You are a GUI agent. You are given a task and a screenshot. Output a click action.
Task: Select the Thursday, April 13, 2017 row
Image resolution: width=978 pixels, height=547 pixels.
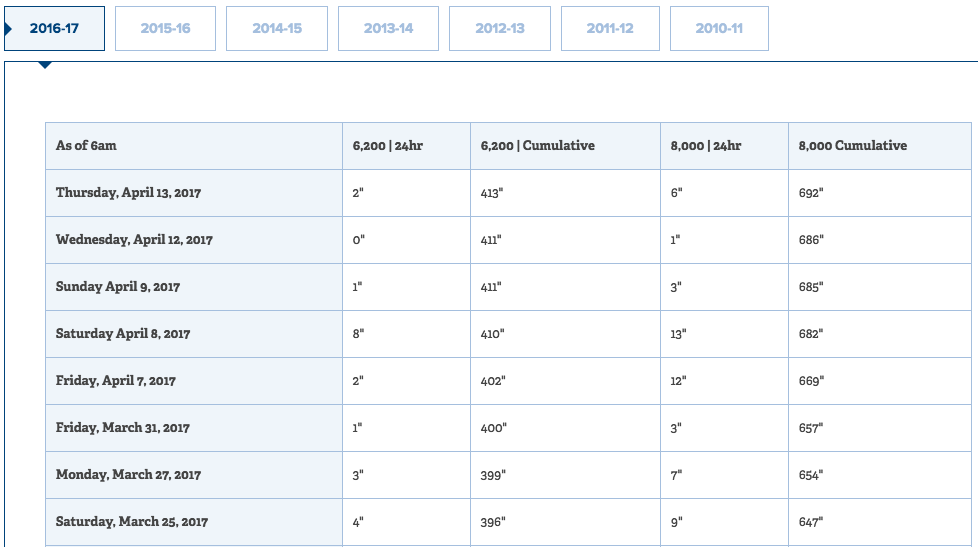click(508, 193)
